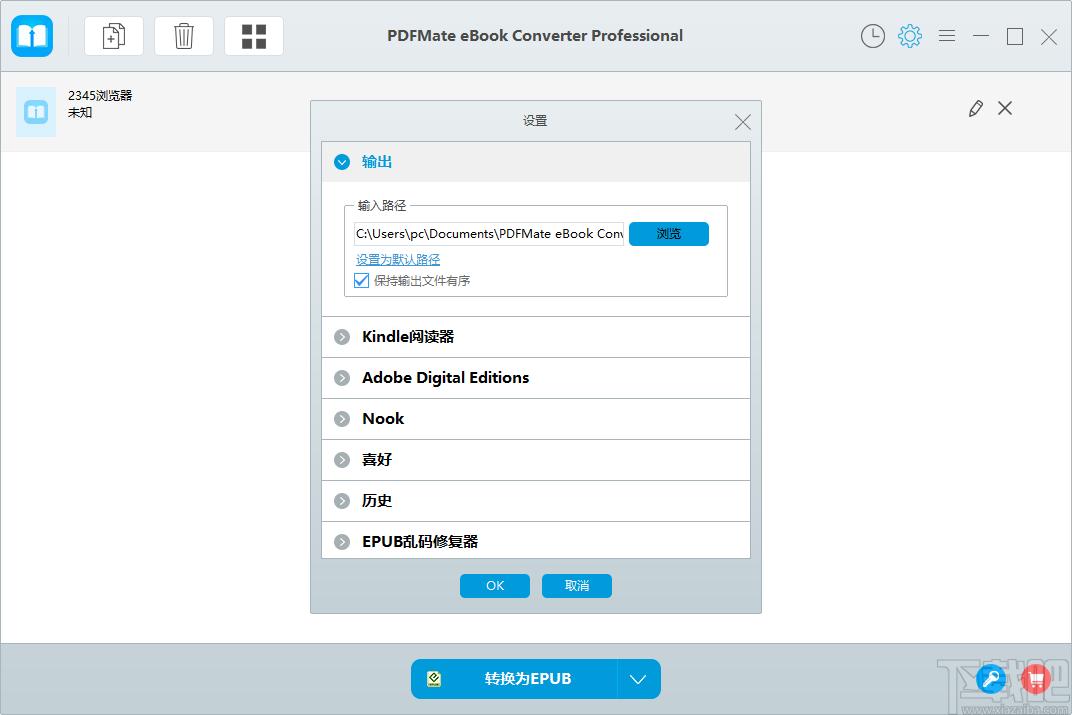1072x715 pixels.
Task: Click the trash can delete icon
Action: [184, 36]
